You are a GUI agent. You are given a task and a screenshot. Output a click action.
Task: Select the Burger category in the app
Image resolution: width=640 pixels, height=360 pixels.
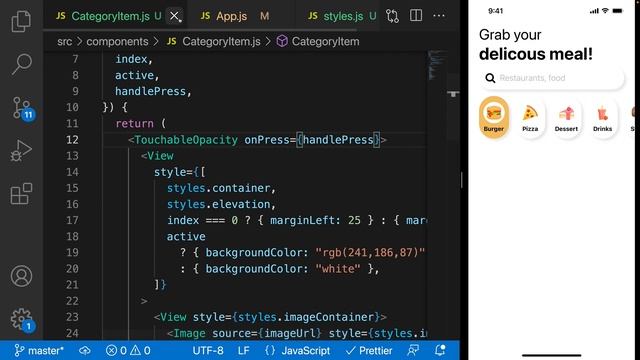point(493,118)
